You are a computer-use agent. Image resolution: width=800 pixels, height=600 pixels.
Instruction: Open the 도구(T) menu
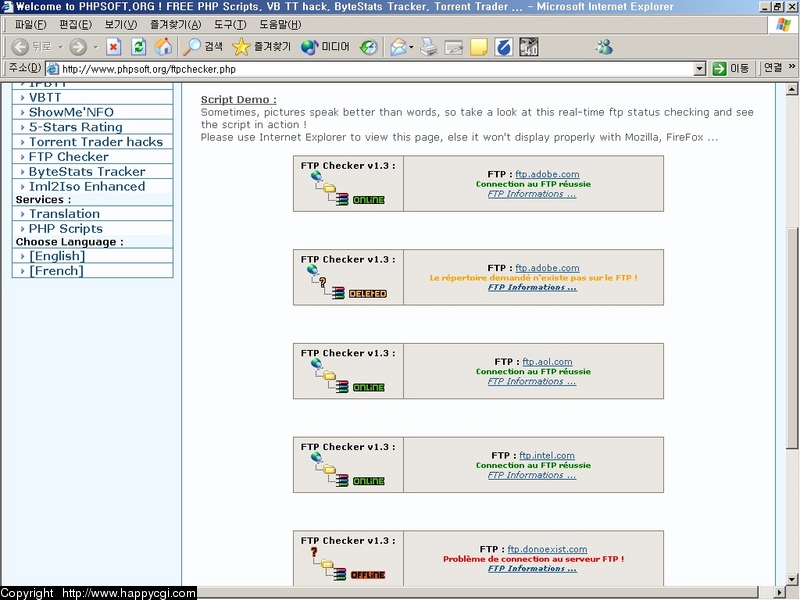coord(230,24)
